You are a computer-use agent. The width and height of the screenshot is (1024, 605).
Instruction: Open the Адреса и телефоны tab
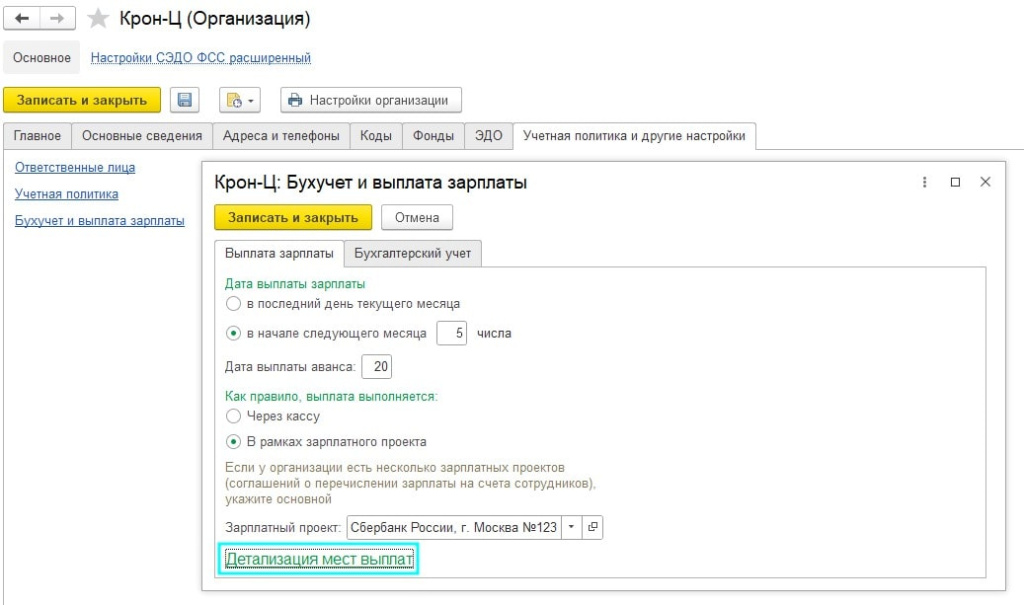280,136
